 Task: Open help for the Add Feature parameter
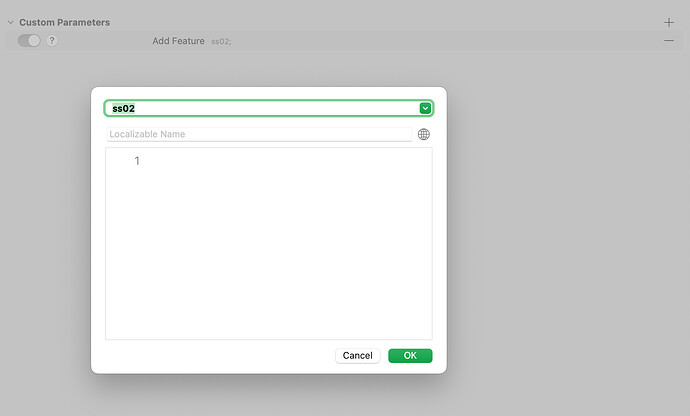tap(52, 40)
